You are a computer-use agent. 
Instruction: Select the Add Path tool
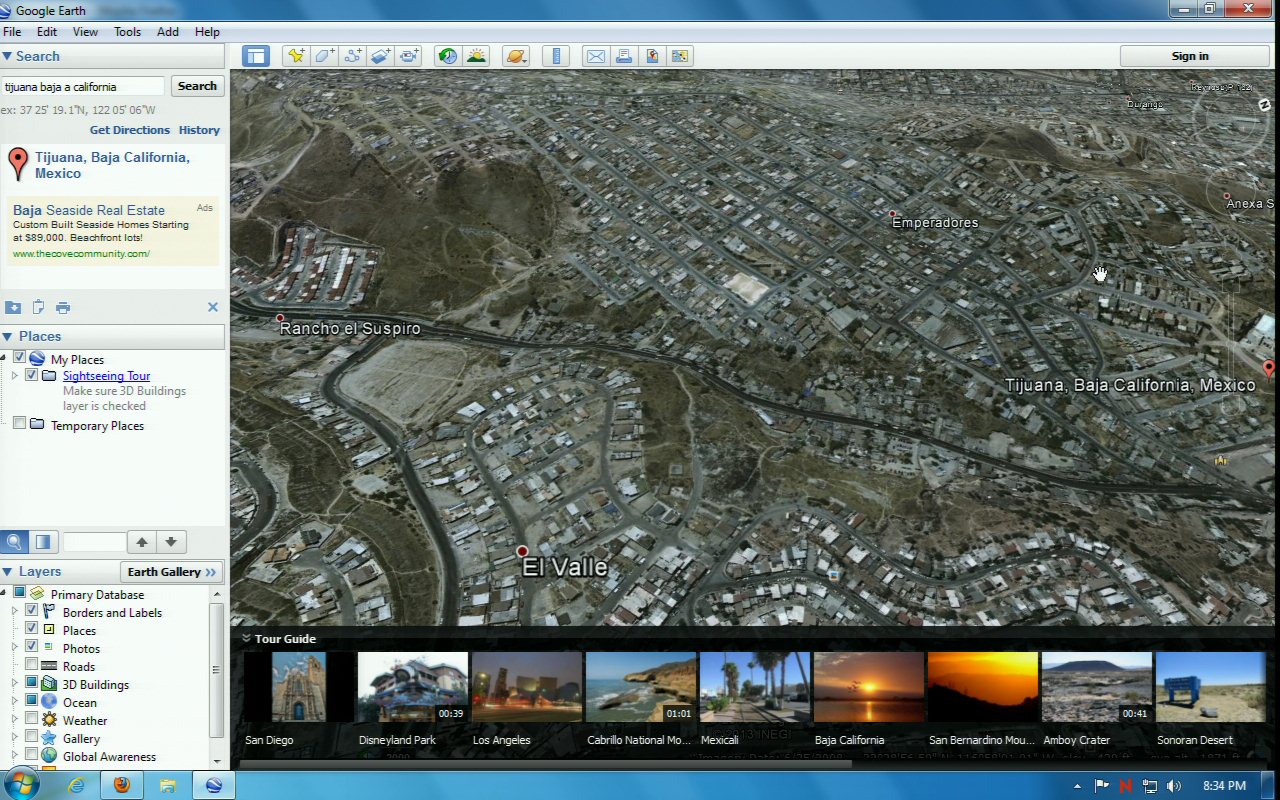(x=352, y=56)
